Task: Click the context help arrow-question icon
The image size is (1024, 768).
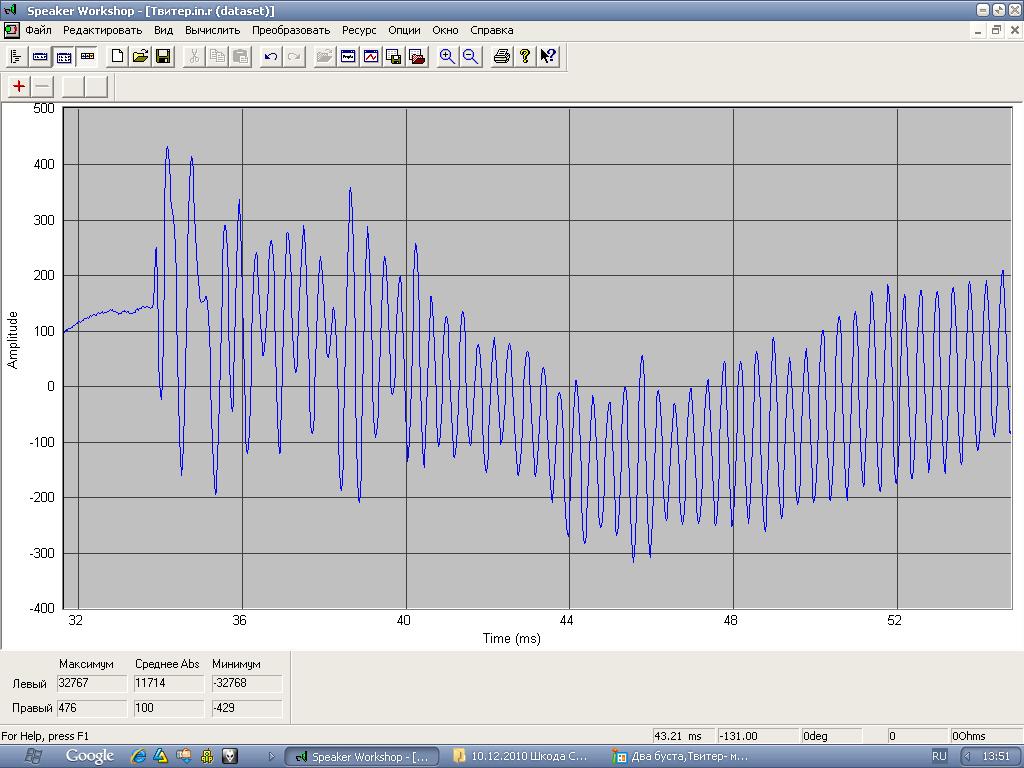Action: [x=548, y=56]
